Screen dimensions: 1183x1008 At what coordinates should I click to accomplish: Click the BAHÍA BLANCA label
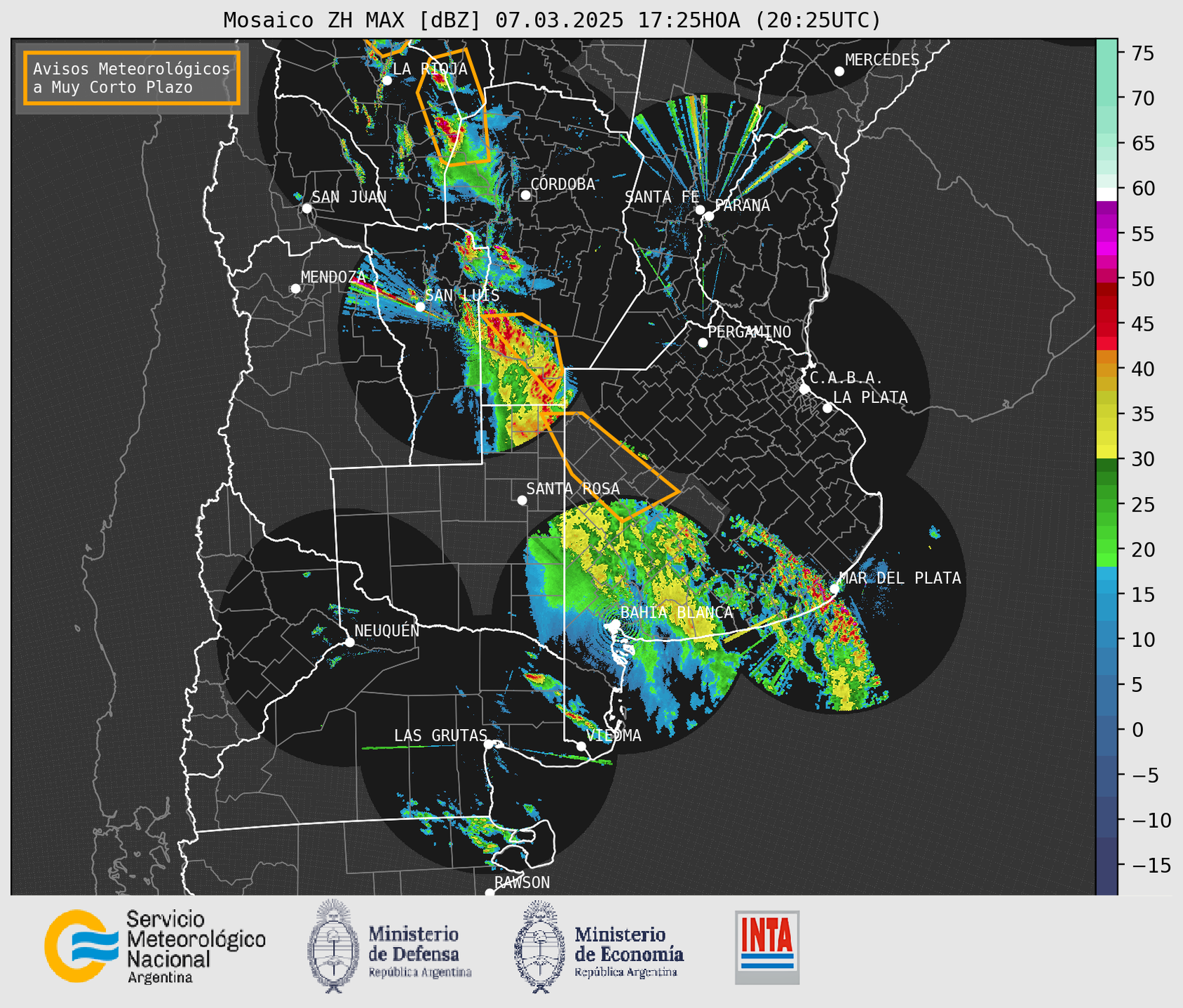tap(677, 613)
